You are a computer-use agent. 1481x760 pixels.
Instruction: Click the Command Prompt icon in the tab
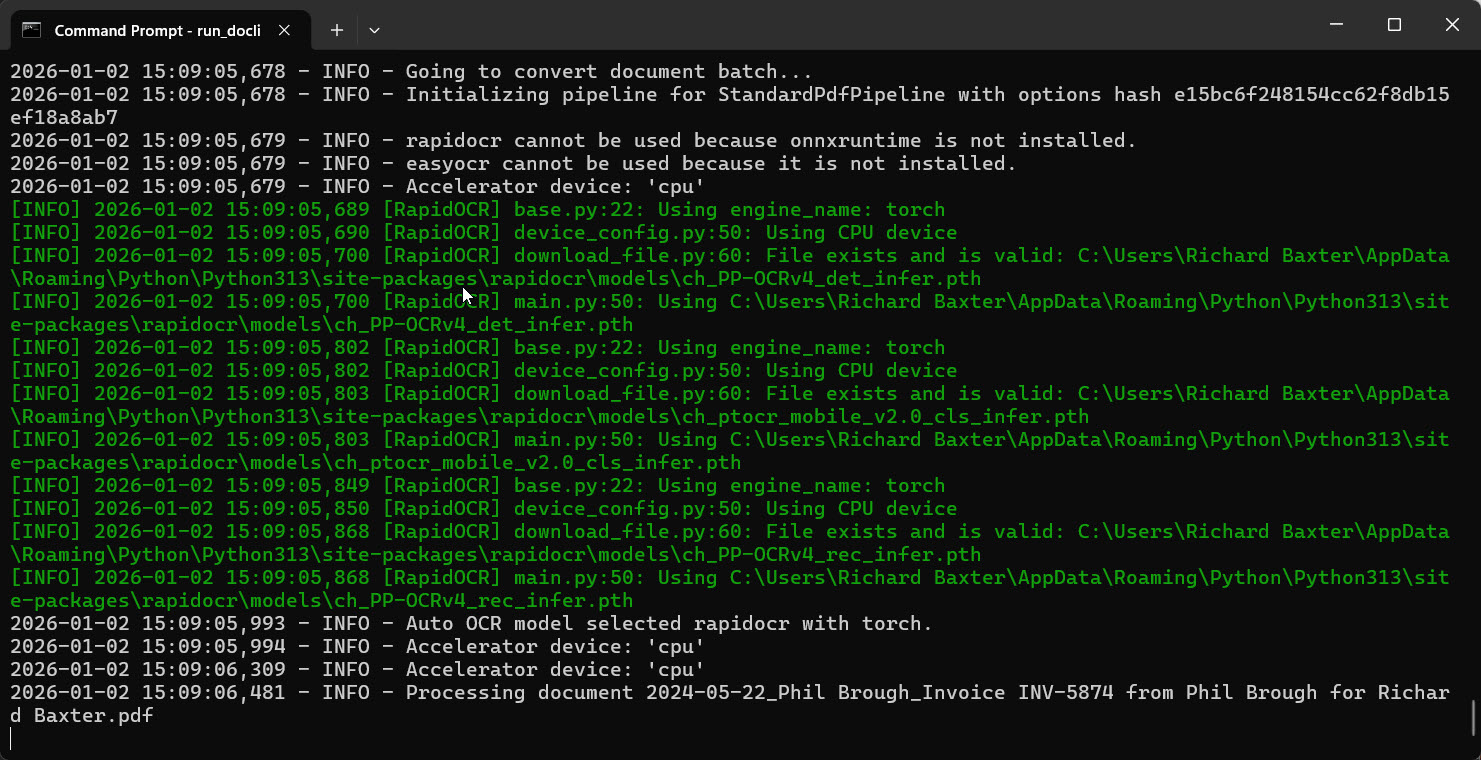(32, 30)
